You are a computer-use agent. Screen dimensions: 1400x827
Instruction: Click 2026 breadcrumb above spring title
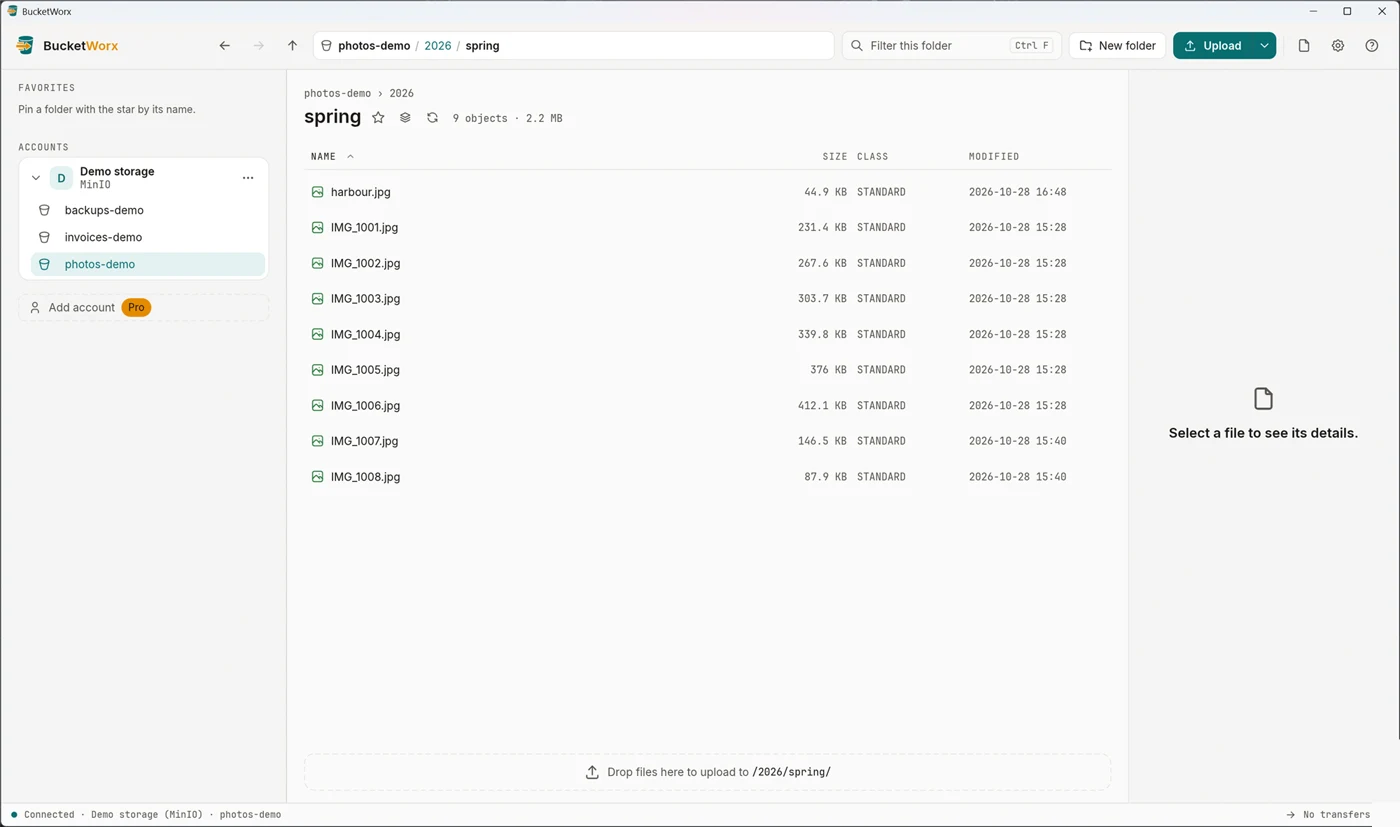(401, 93)
